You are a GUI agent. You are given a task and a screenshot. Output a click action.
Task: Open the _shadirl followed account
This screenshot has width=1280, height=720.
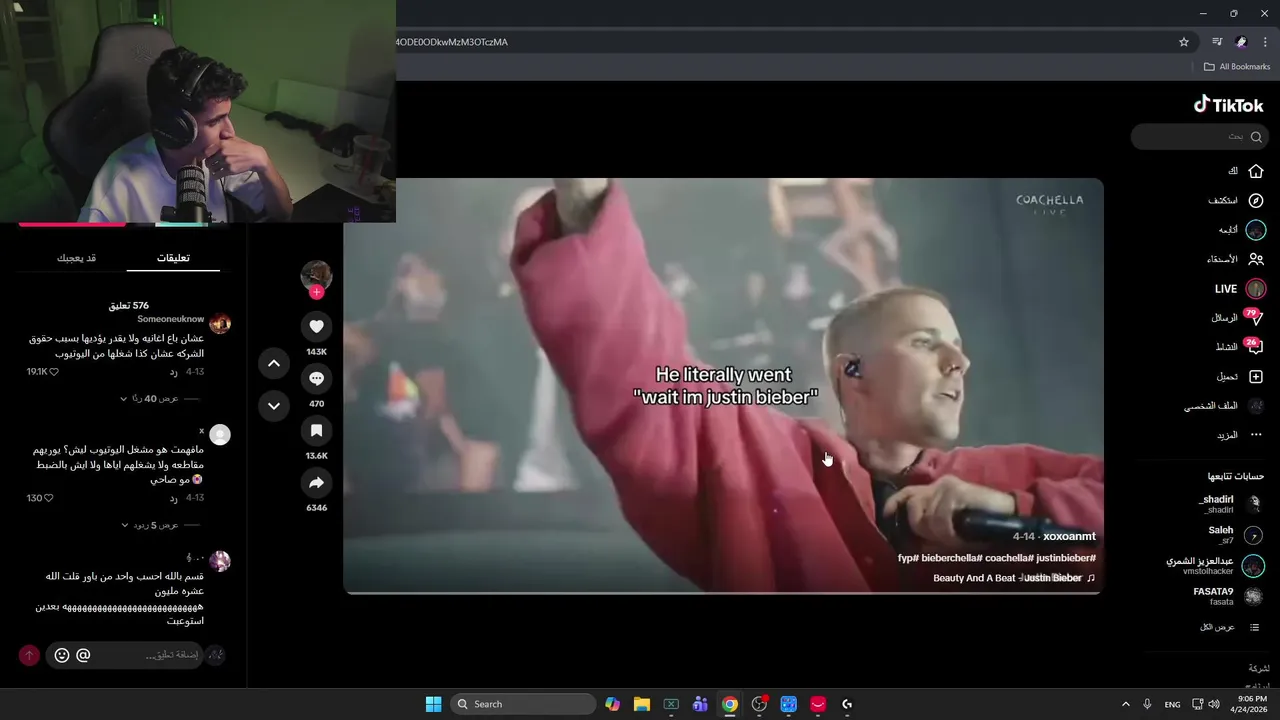1230,504
